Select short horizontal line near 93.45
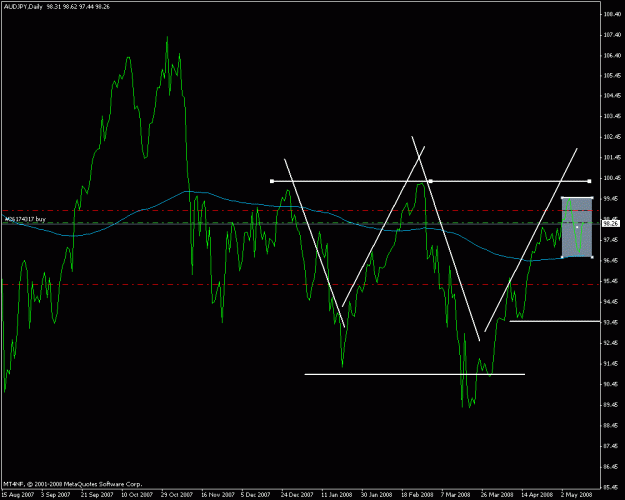 555,321
